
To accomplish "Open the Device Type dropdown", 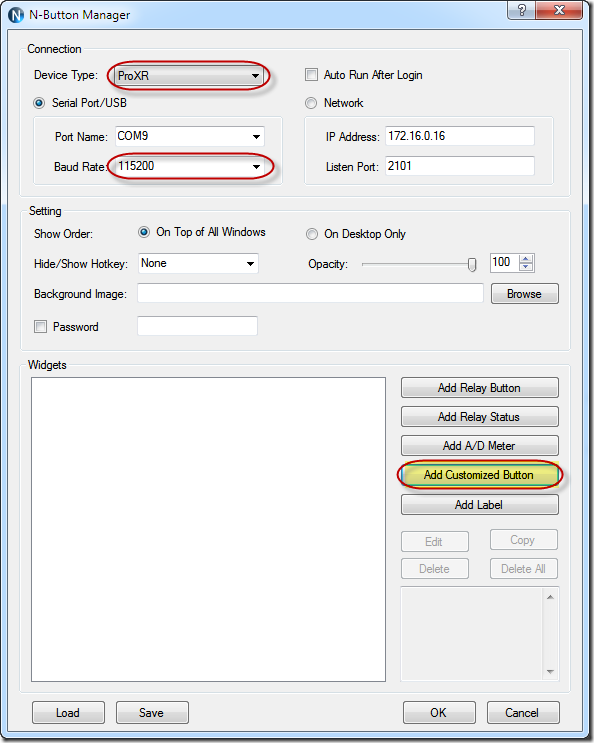I will point(189,76).
